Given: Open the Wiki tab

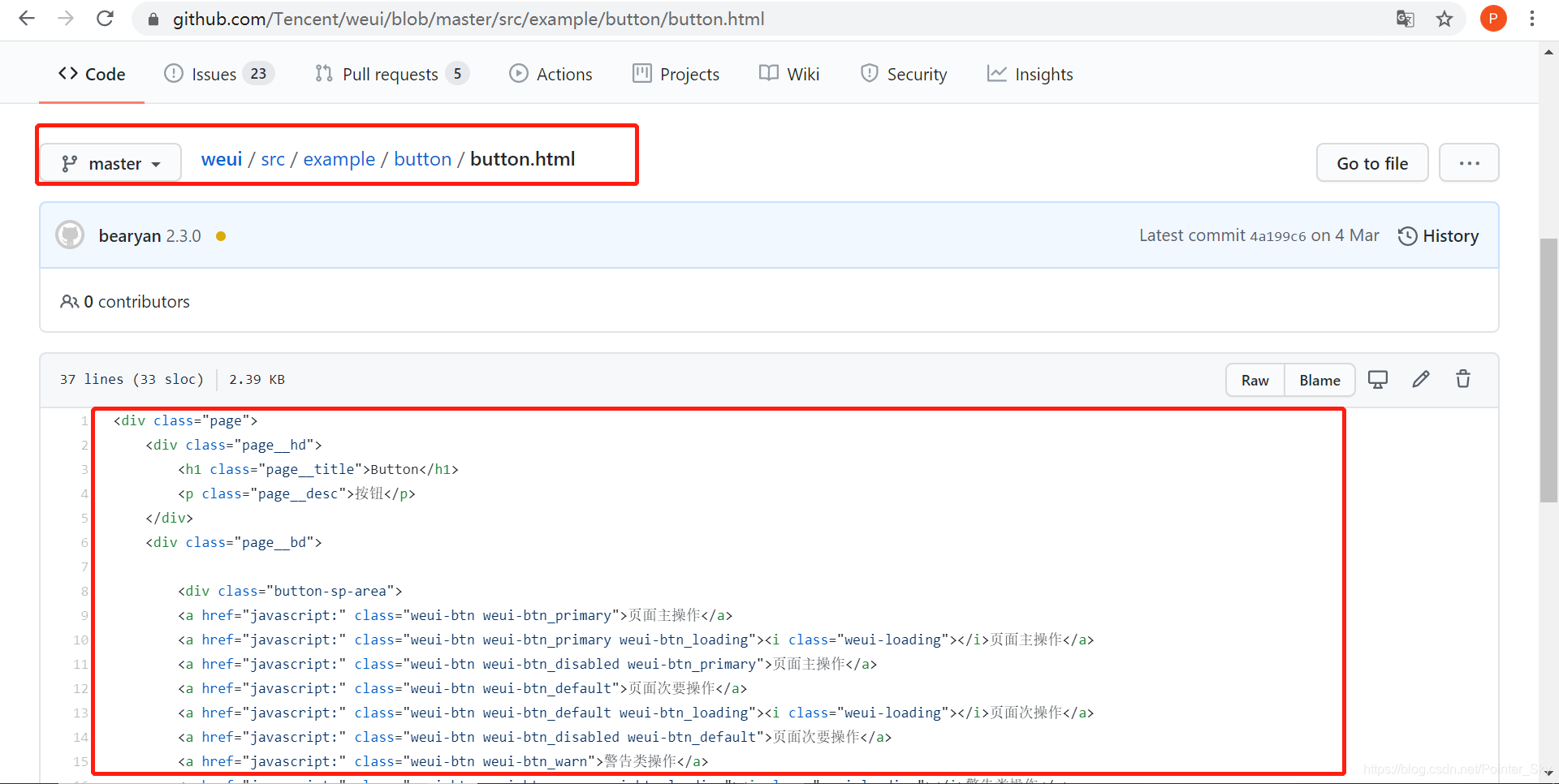Looking at the screenshot, I should click(789, 74).
